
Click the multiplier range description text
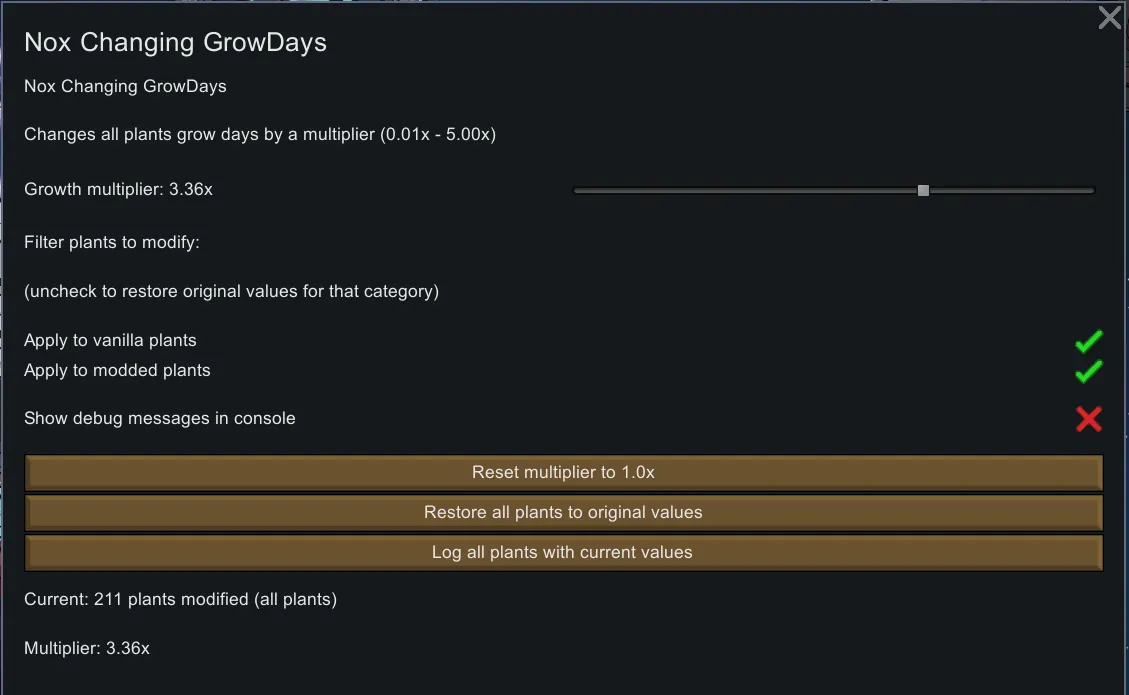[260, 135]
